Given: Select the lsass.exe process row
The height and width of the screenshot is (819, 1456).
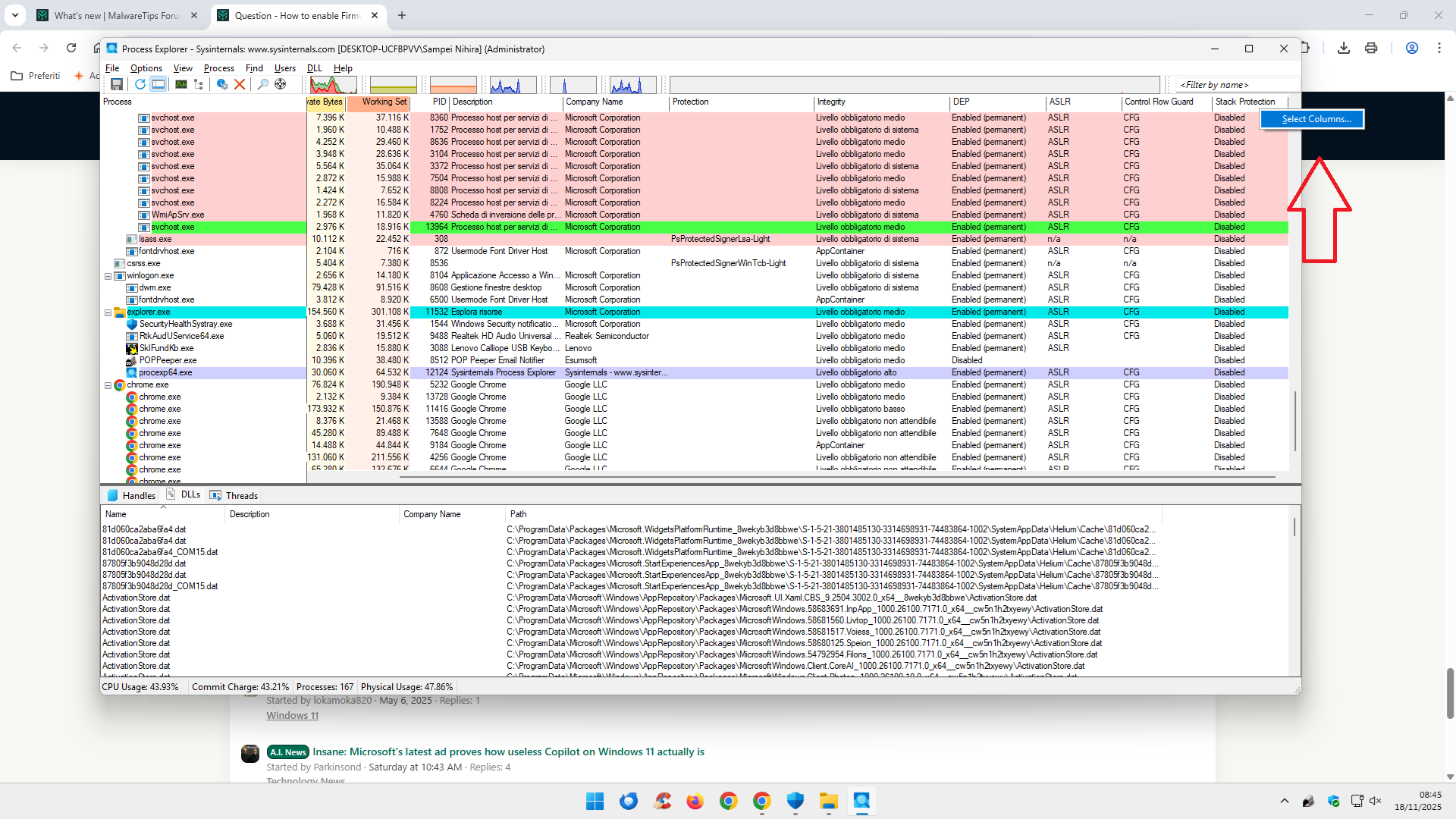Looking at the screenshot, I should pos(695,240).
